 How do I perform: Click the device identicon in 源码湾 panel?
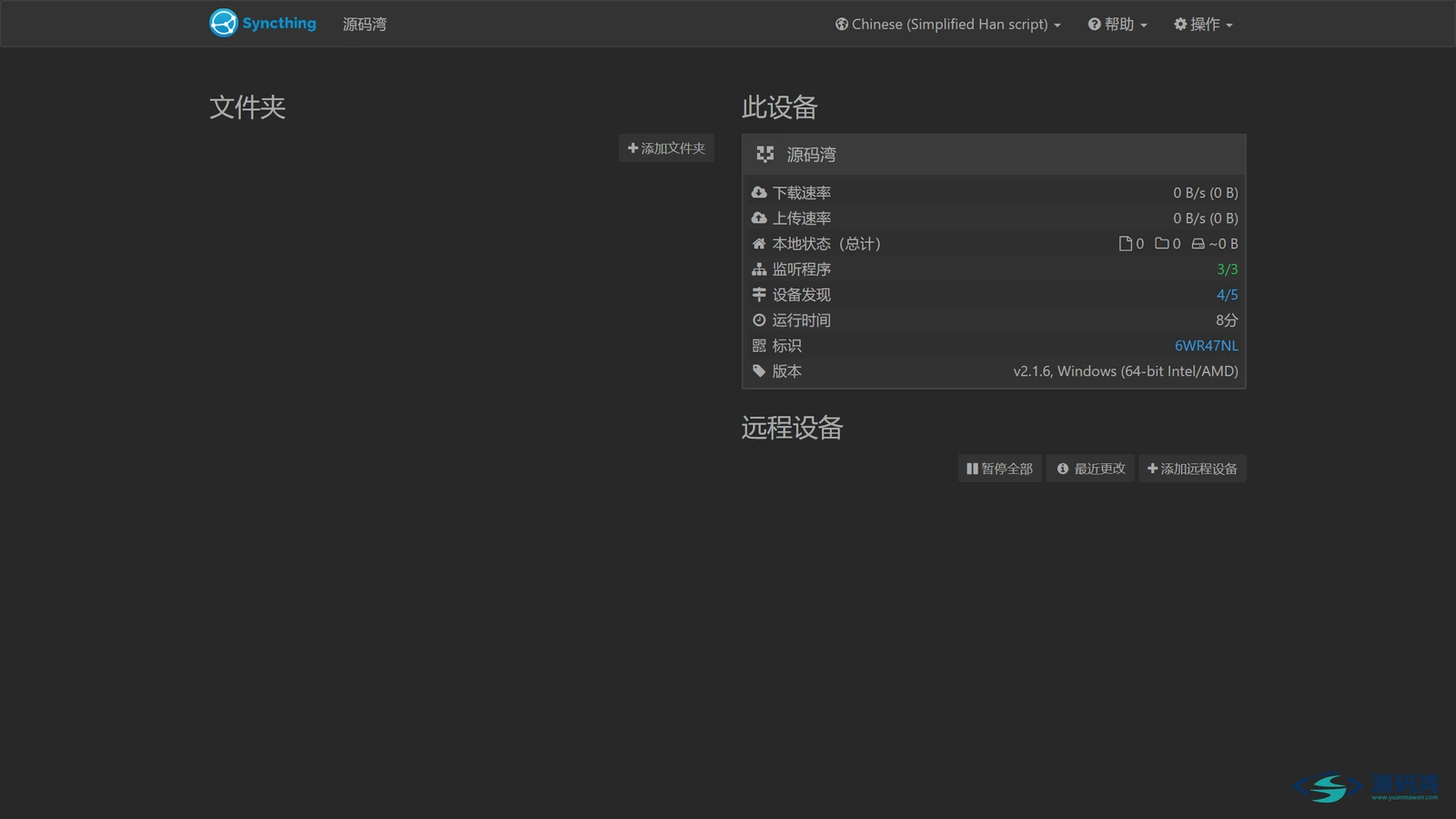(x=765, y=155)
